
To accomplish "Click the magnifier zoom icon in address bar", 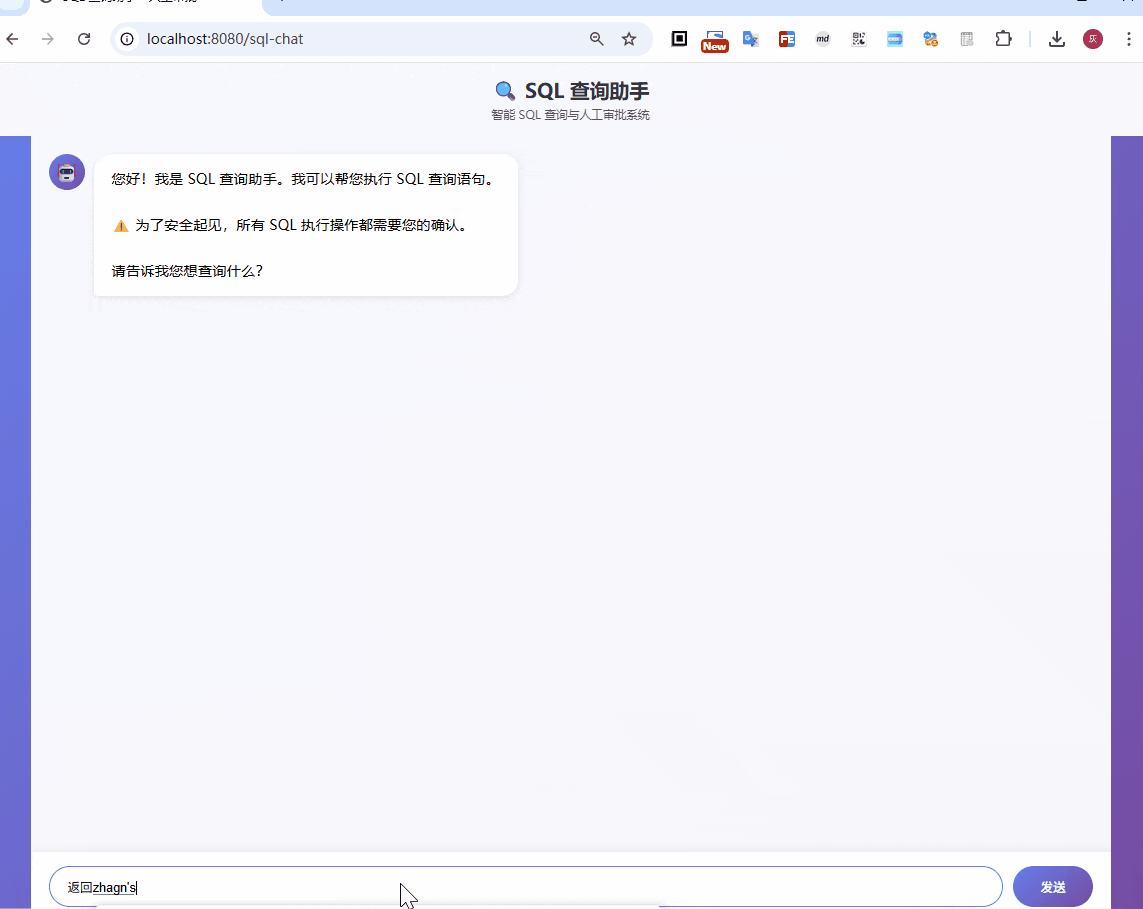I will 597,39.
